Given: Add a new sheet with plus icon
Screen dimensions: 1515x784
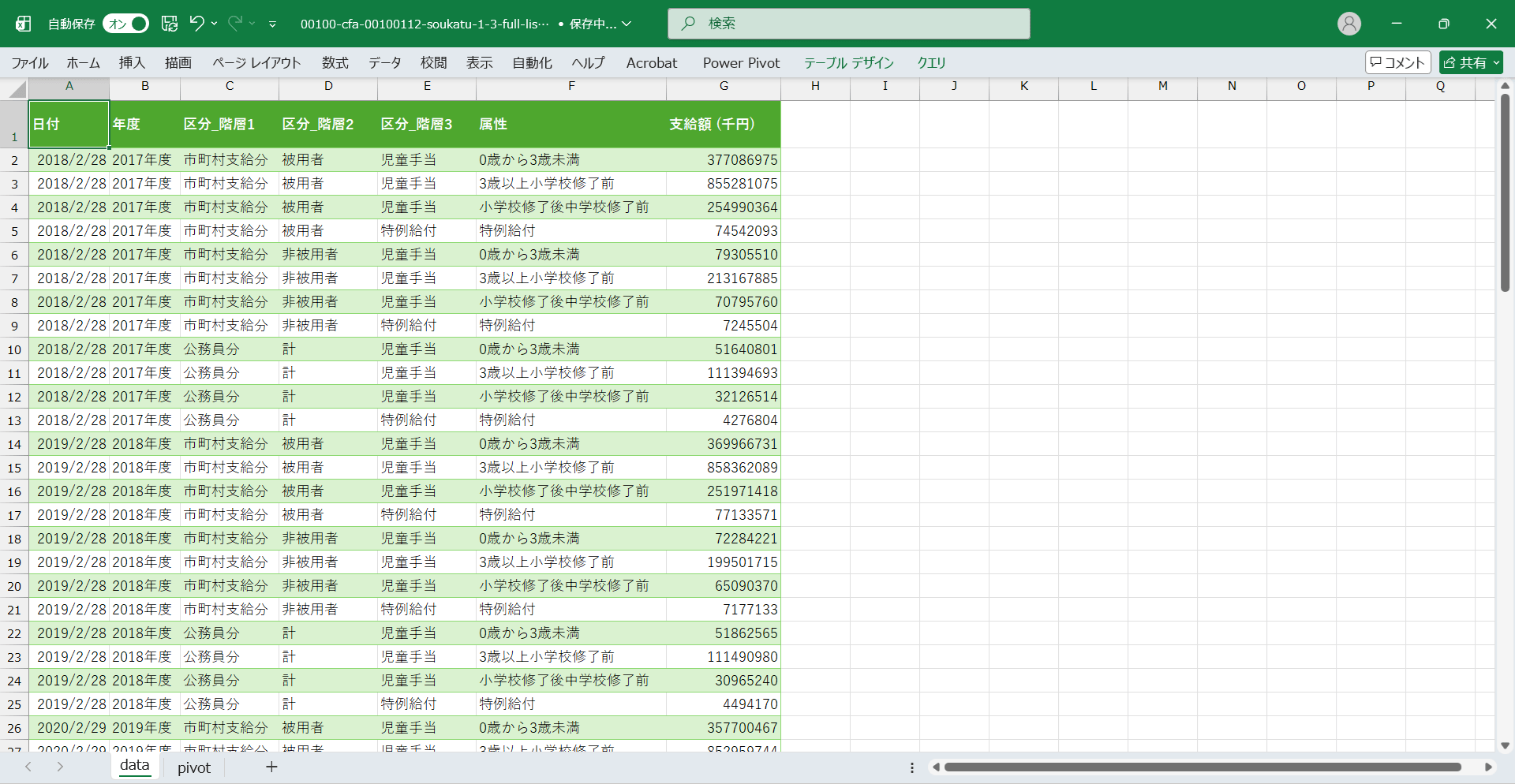Looking at the screenshot, I should click(x=271, y=767).
